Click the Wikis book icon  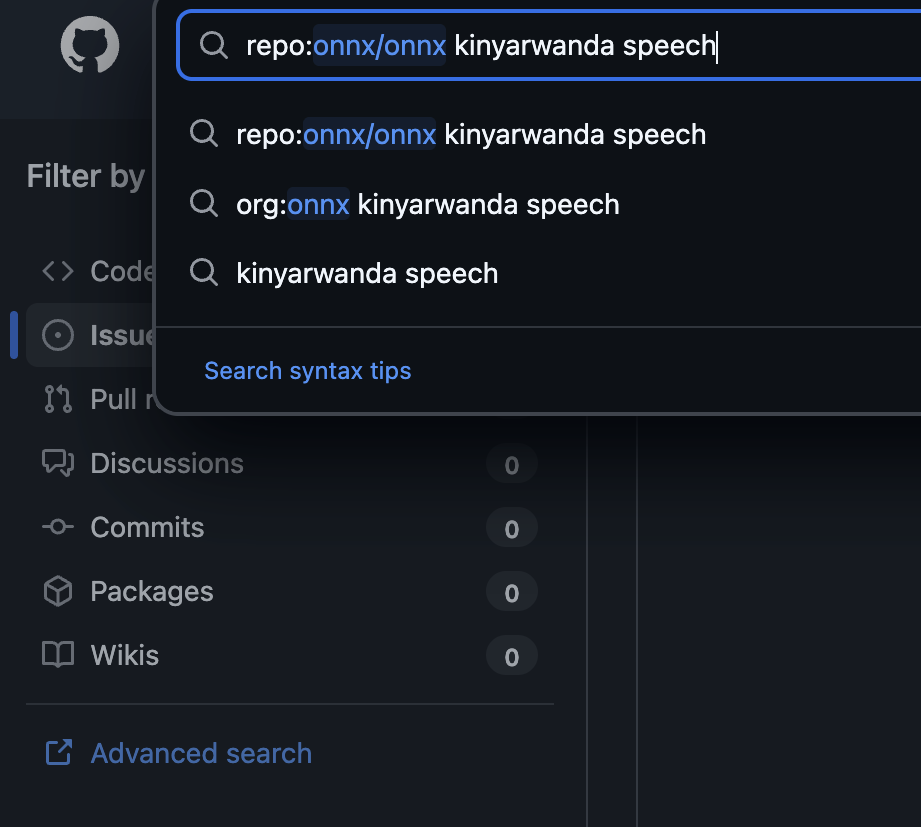click(58, 655)
